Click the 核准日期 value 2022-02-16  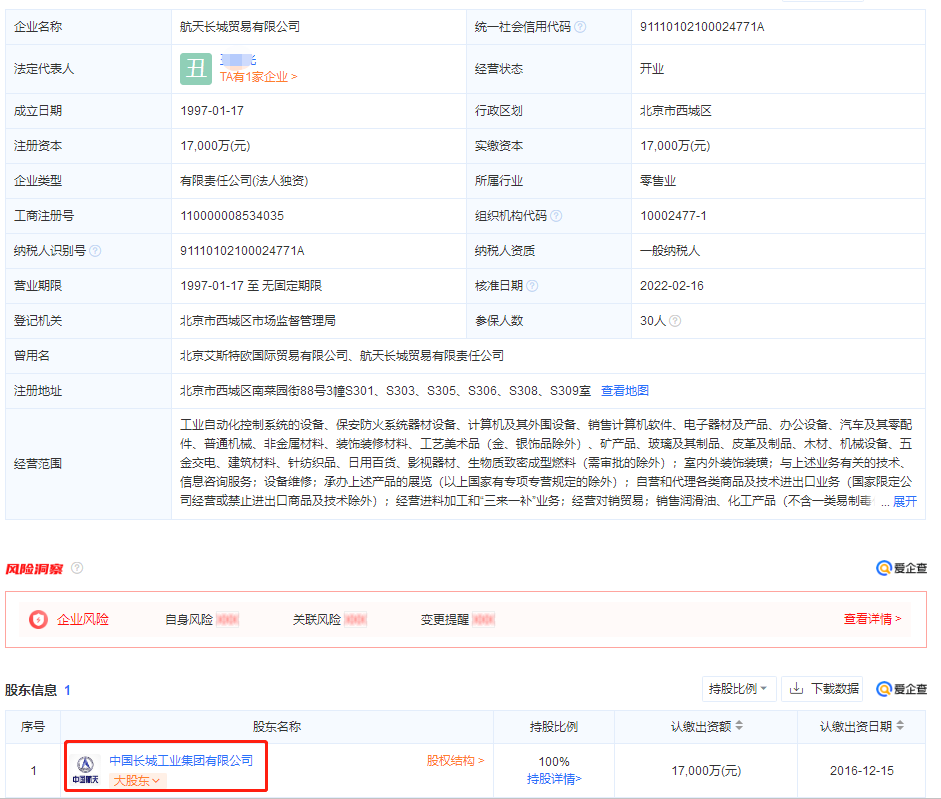pos(672,286)
